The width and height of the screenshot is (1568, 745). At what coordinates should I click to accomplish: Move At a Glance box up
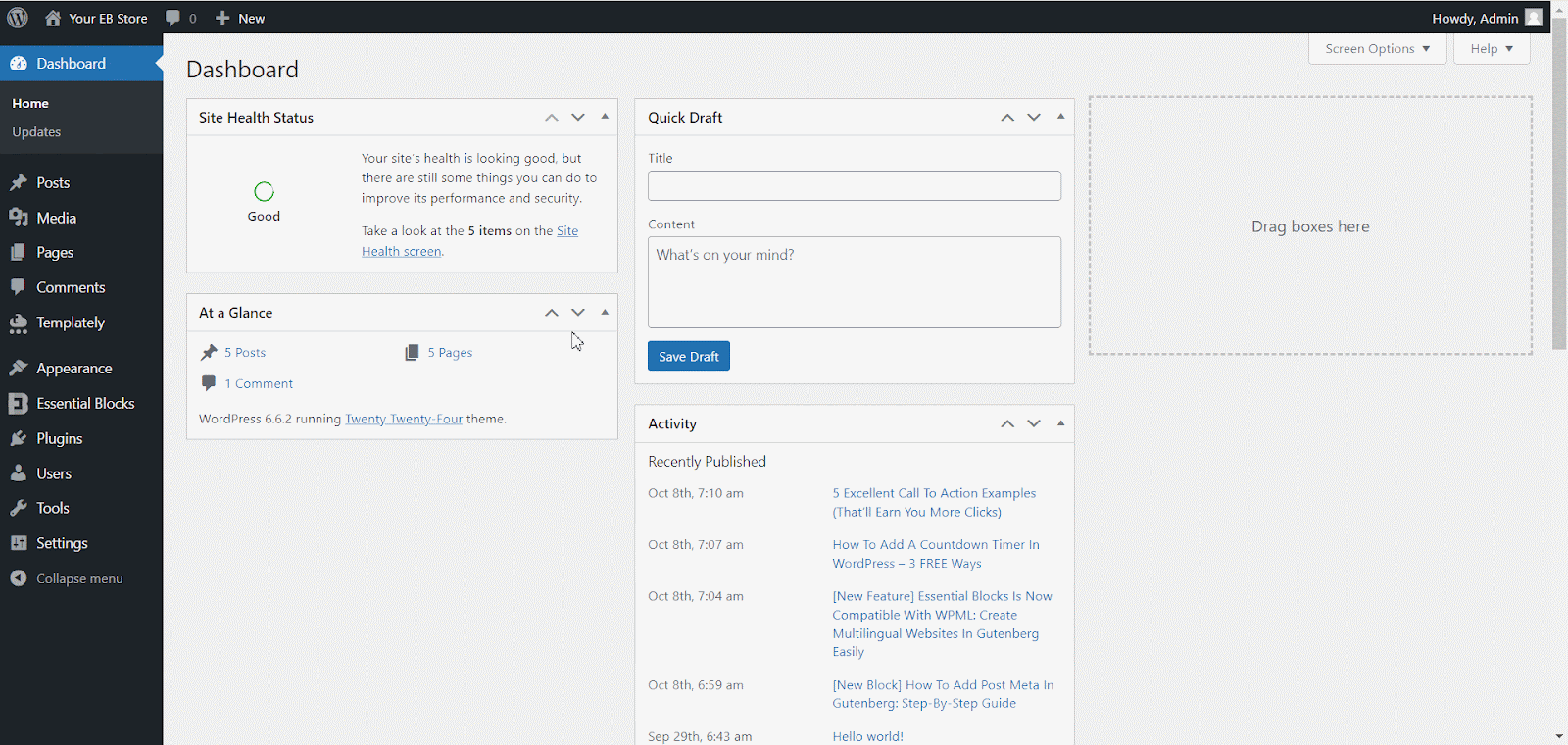pyautogui.click(x=552, y=313)
